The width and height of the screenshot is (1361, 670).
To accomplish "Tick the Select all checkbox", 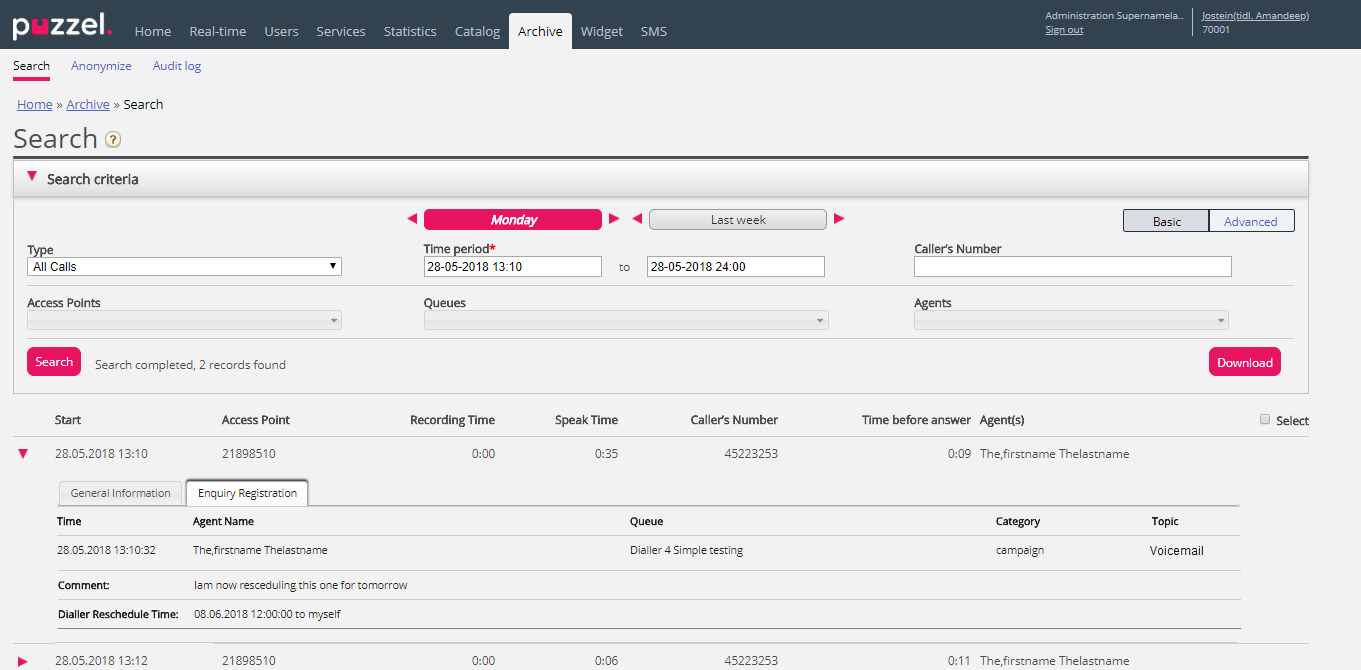I will [1265, 420].
